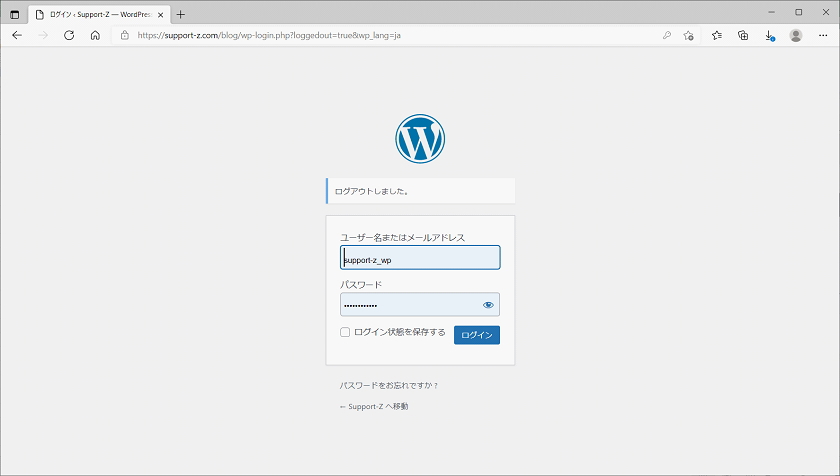This screenshot has width=840, height=476.
Task: Show password using the eye icon
Action: pyautogui.click(x=488, y=305)
